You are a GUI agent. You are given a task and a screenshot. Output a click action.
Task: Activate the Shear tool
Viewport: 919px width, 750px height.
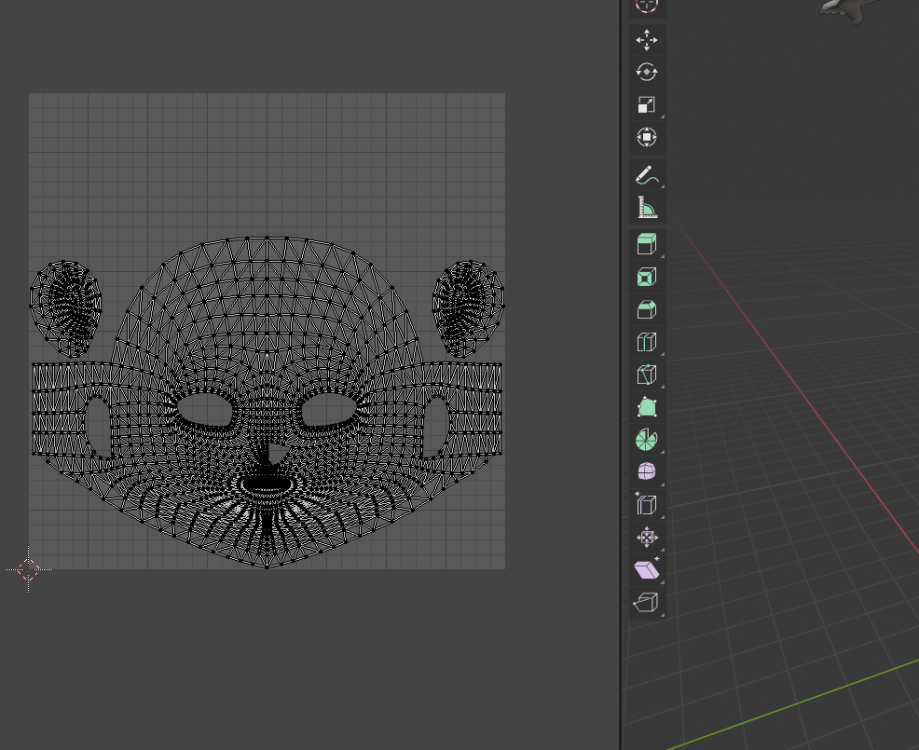pyautogui.click(x=647, y=569)
